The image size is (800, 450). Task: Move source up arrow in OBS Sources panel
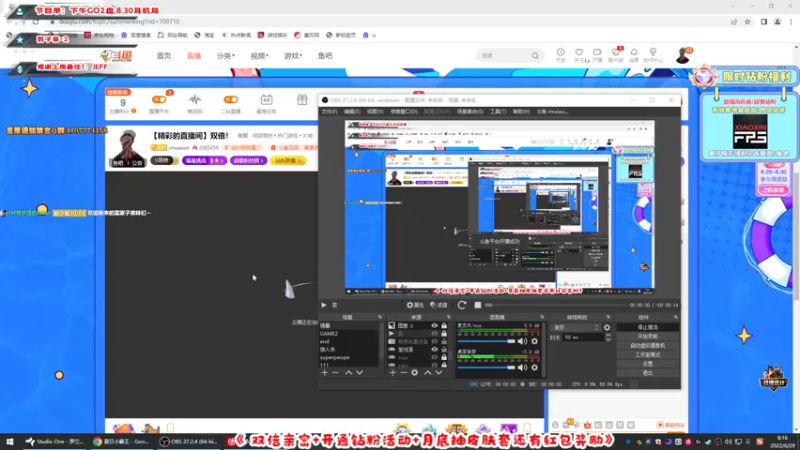[x=428, y=373]
